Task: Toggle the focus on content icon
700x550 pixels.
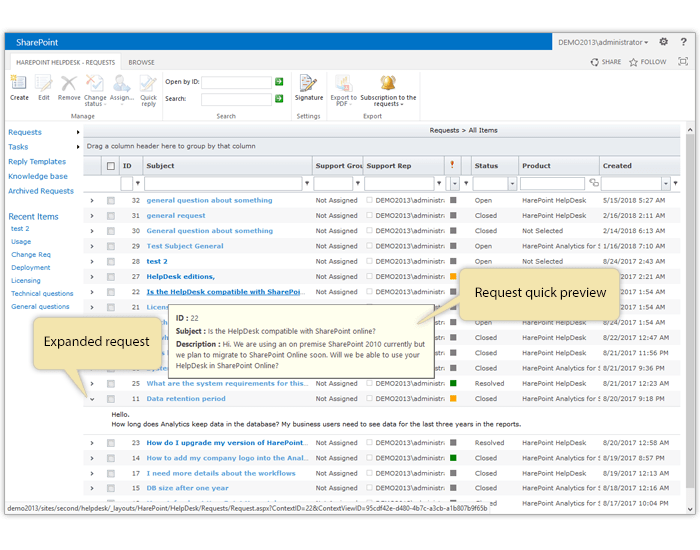Action: pyautogui.click(x=683, y=62)
